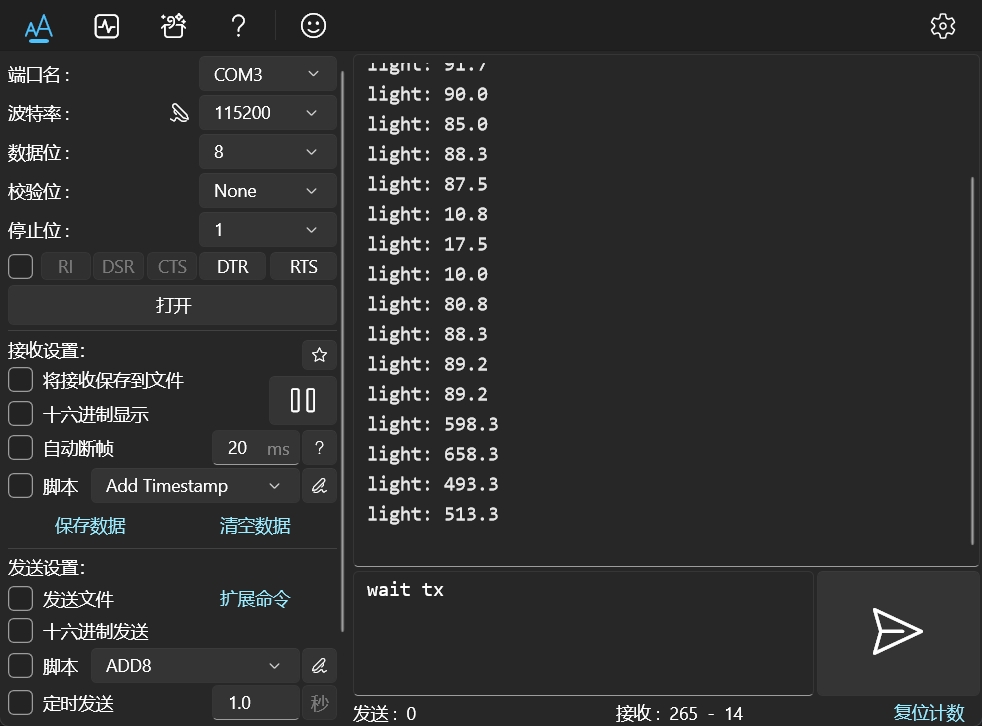
Task: Click the star favorite icon in receive settings
Action: click(319, 355)
